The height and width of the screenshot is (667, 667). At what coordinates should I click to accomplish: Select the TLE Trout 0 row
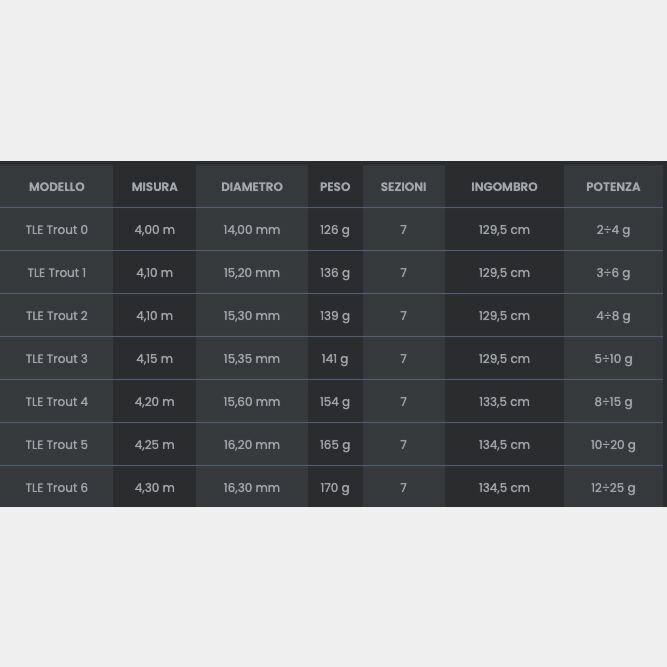57,230
